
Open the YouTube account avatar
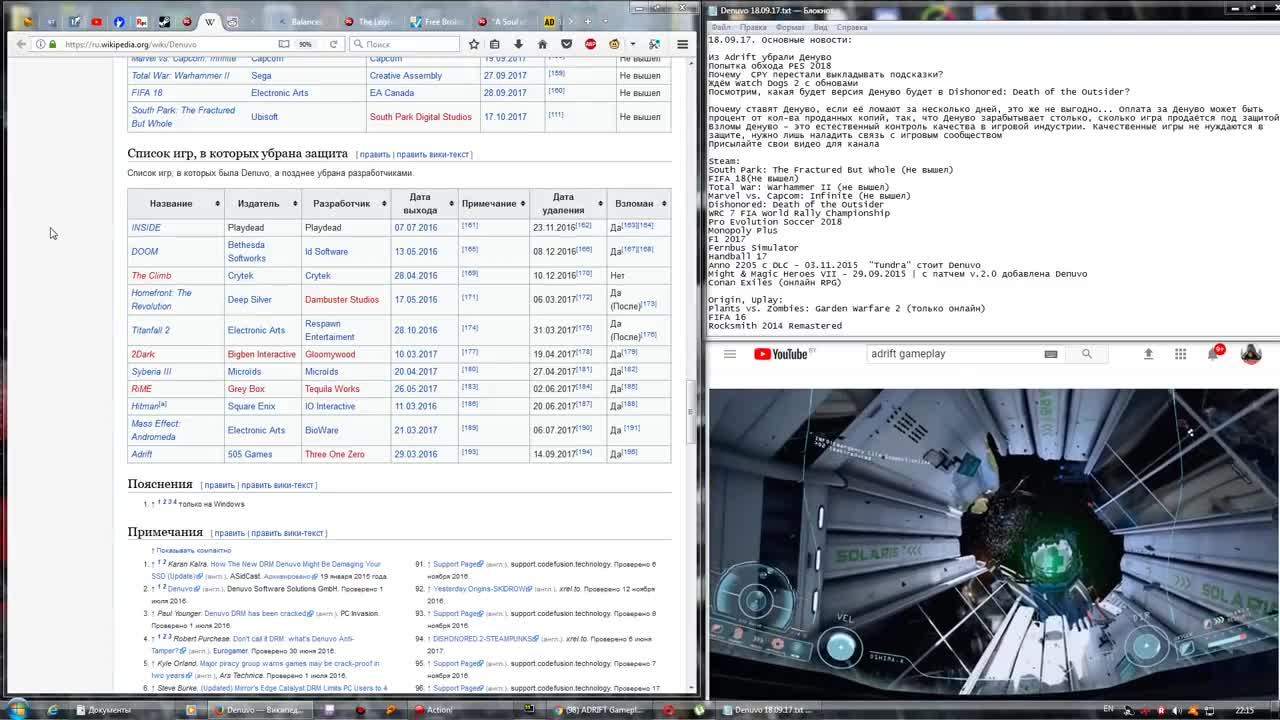pyautogui.click(x=1251, y=354)
